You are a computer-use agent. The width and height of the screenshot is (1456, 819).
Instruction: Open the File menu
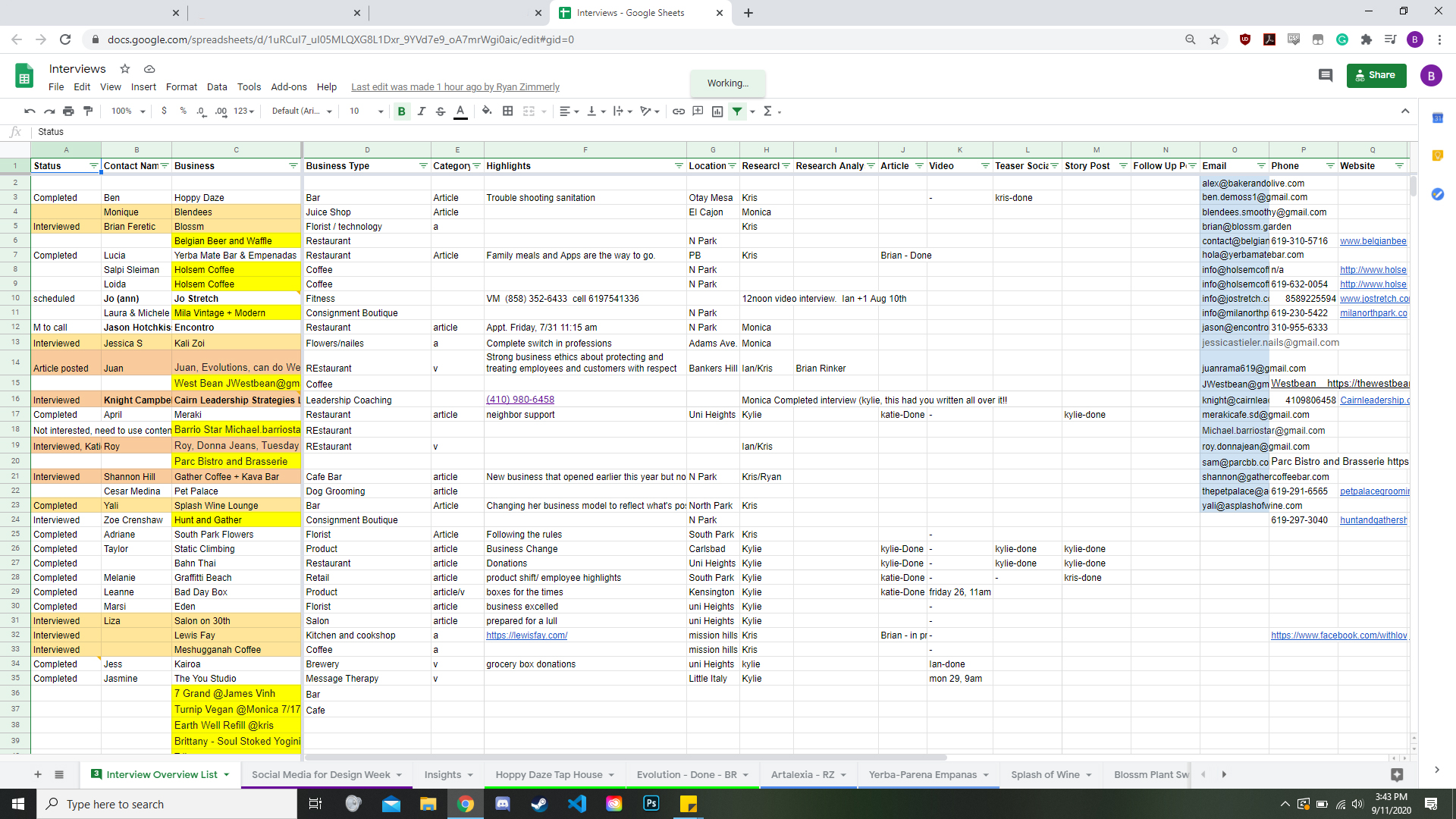tap(56, 87)
